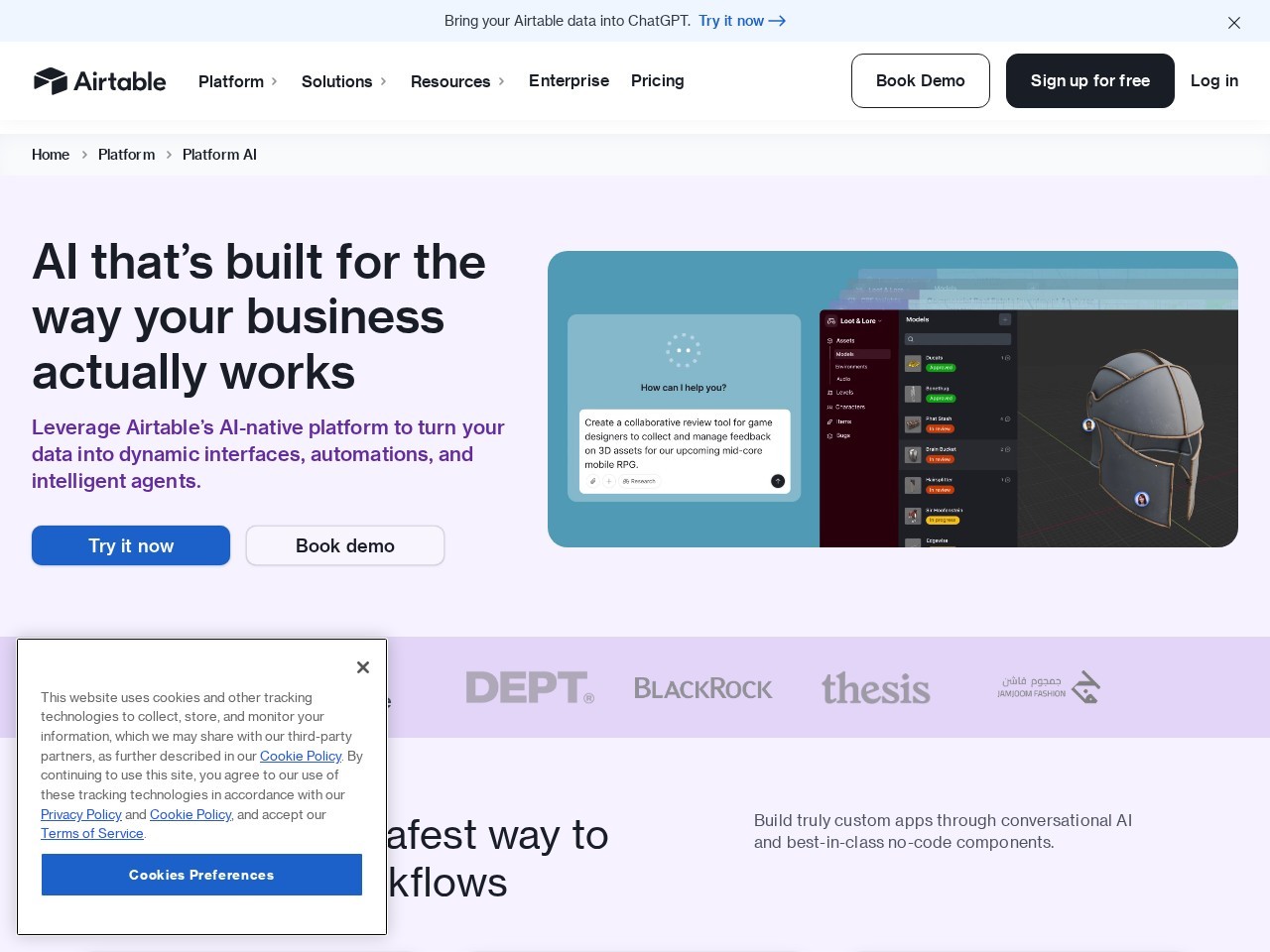Click the paperclip attachment icon in the prompt box
Viewport: 1270px width, 952px height.
pos(593,481)
